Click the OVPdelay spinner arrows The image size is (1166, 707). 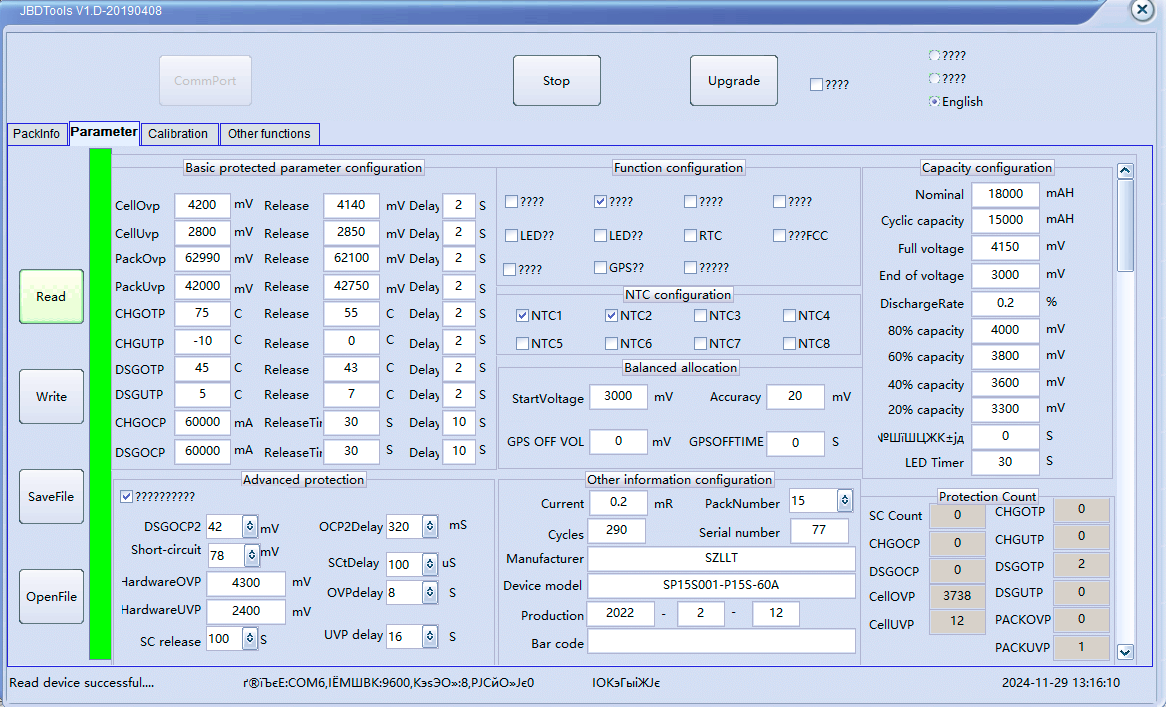click(430, 593)
